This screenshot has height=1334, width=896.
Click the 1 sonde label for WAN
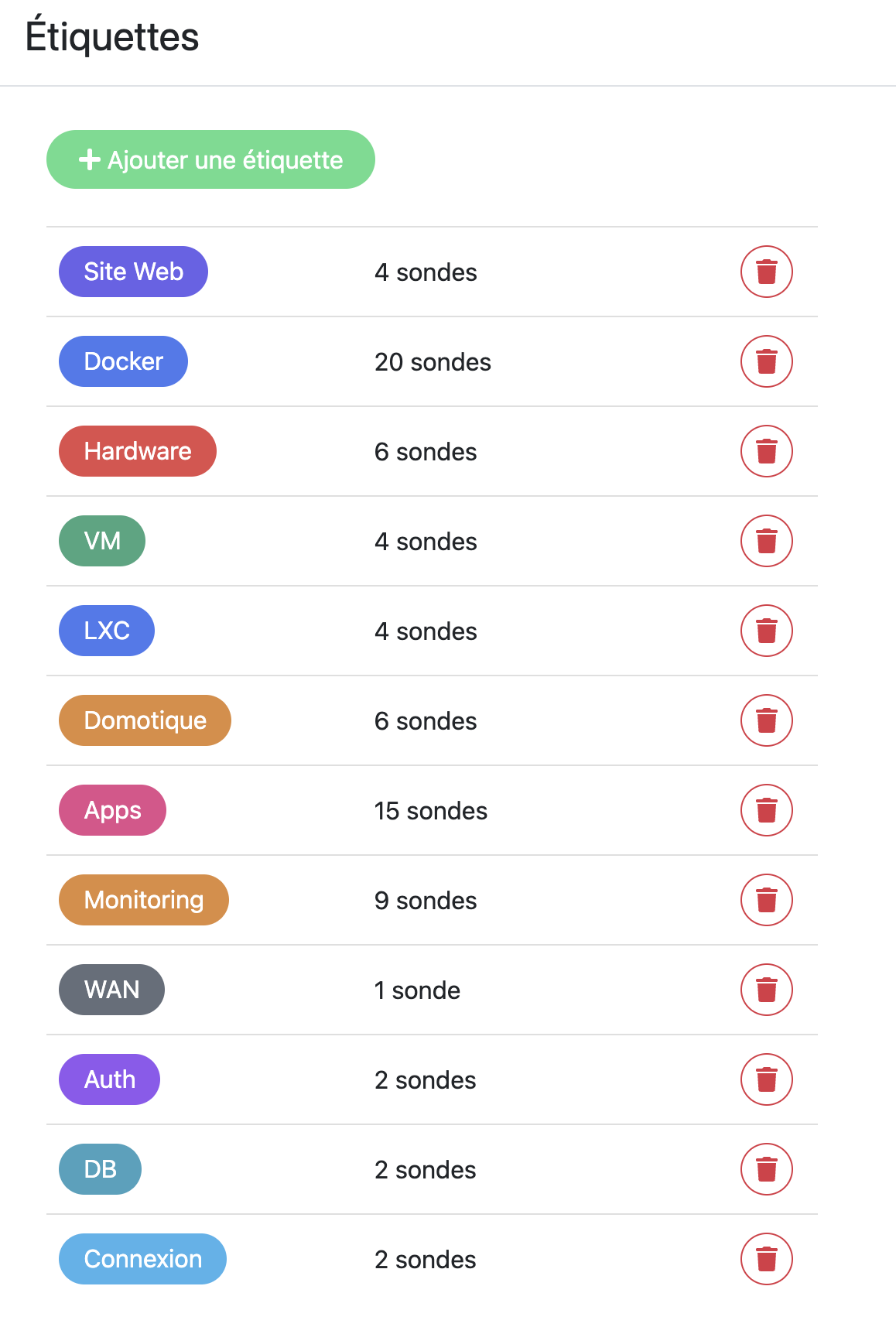pyautogui.click(x=417, y=989)
